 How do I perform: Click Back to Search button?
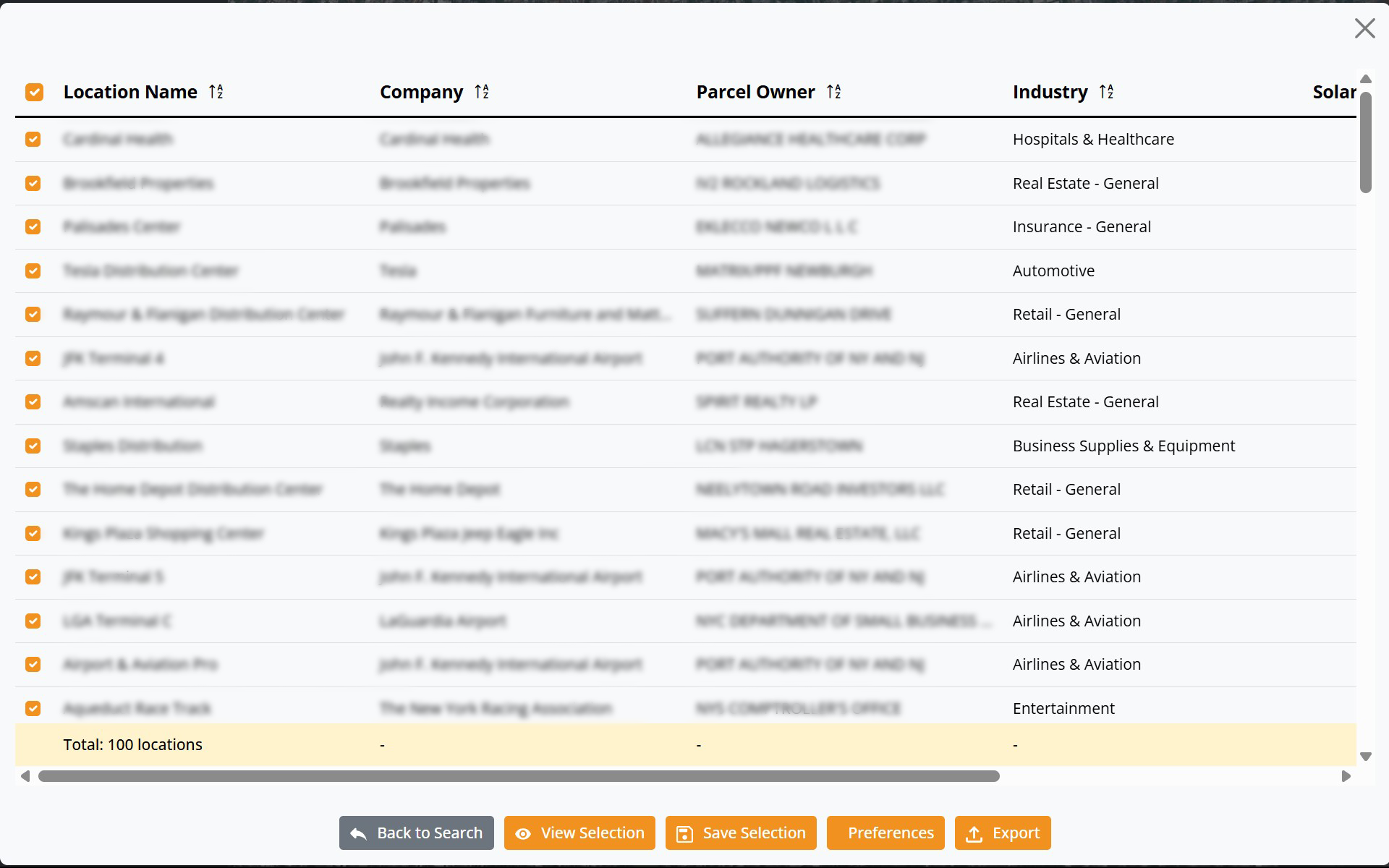point(417,833)
